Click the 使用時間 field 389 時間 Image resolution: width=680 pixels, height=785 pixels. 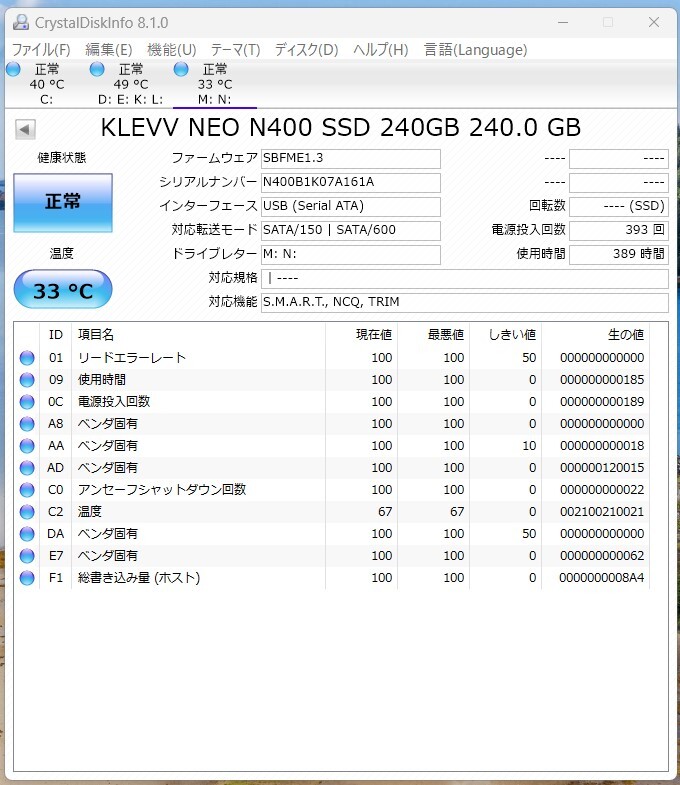click(619, 255)
